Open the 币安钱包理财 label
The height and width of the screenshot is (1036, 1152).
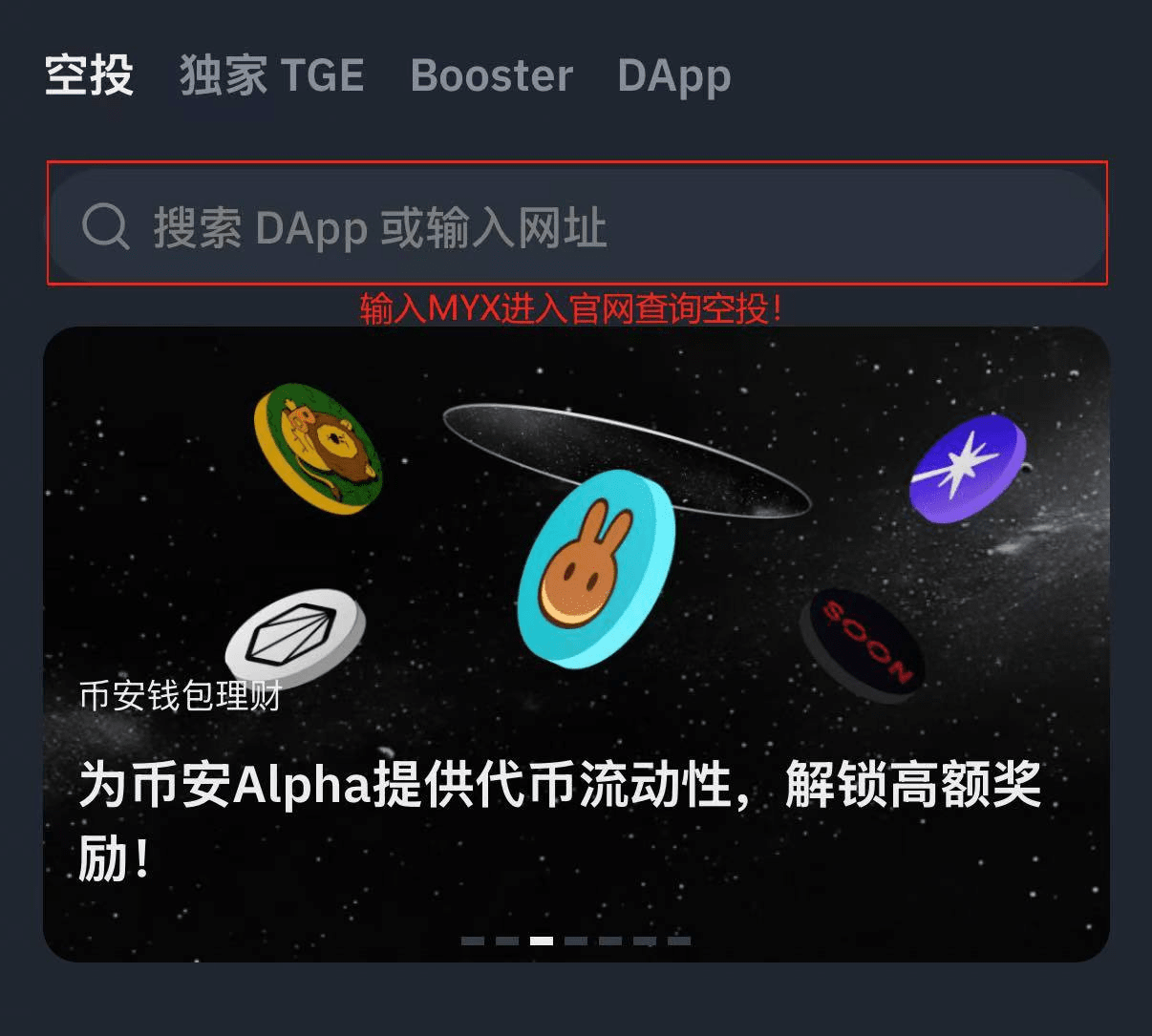(x=181, y=696)
